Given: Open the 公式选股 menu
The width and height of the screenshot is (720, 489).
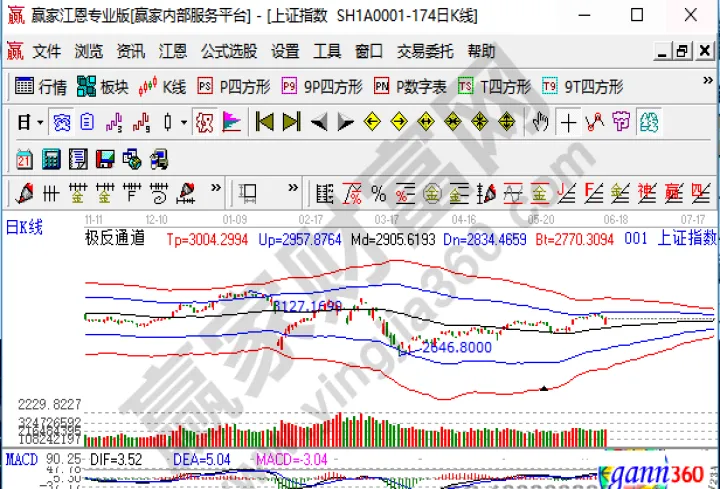Looking at the screenshot, I should [229, 51].
